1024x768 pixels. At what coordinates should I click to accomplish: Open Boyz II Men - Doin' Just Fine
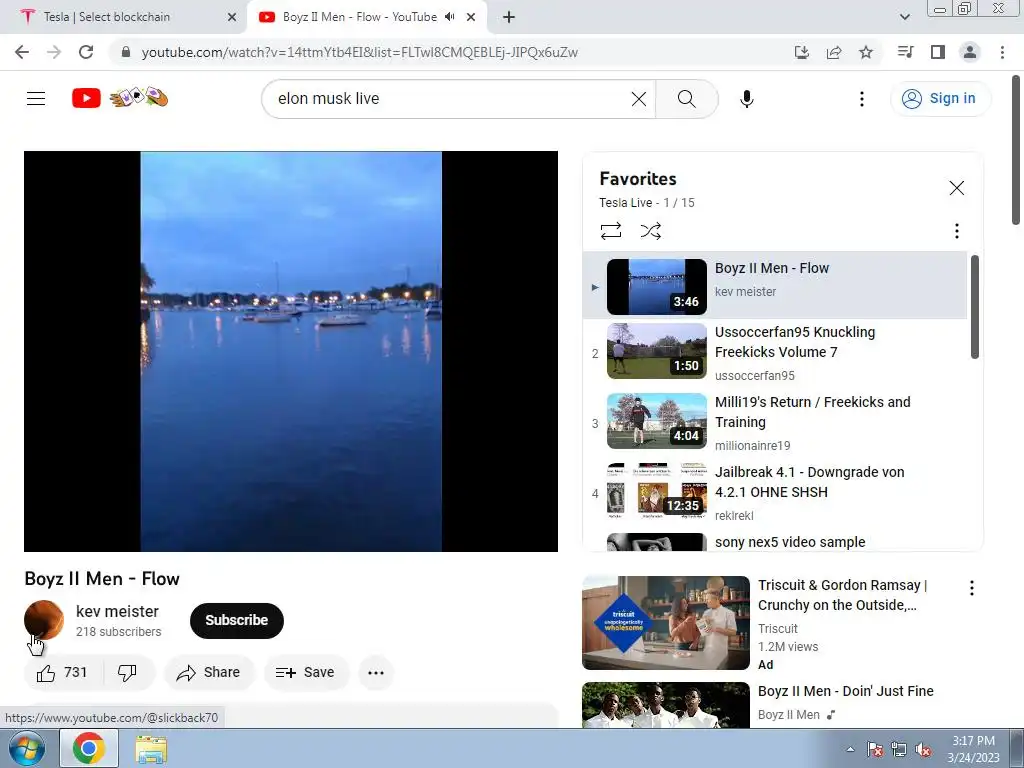click(x=845, y=691)
